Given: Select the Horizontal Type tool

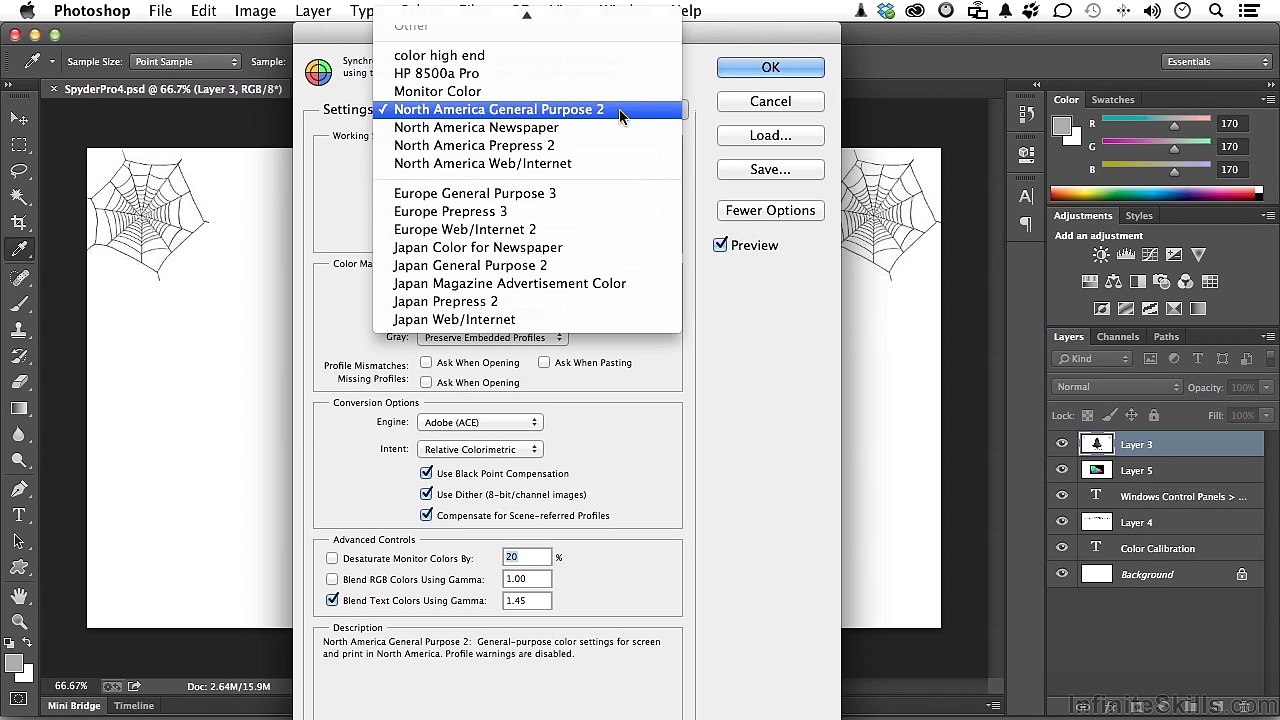Looking at the screenshot, I should (x=19, y=515).
